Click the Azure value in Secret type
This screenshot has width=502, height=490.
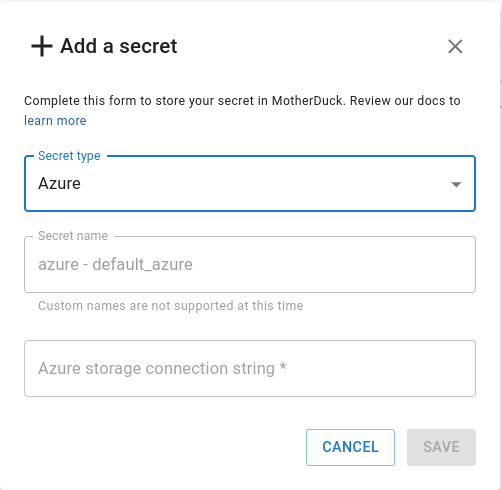(x=59, y=183)
